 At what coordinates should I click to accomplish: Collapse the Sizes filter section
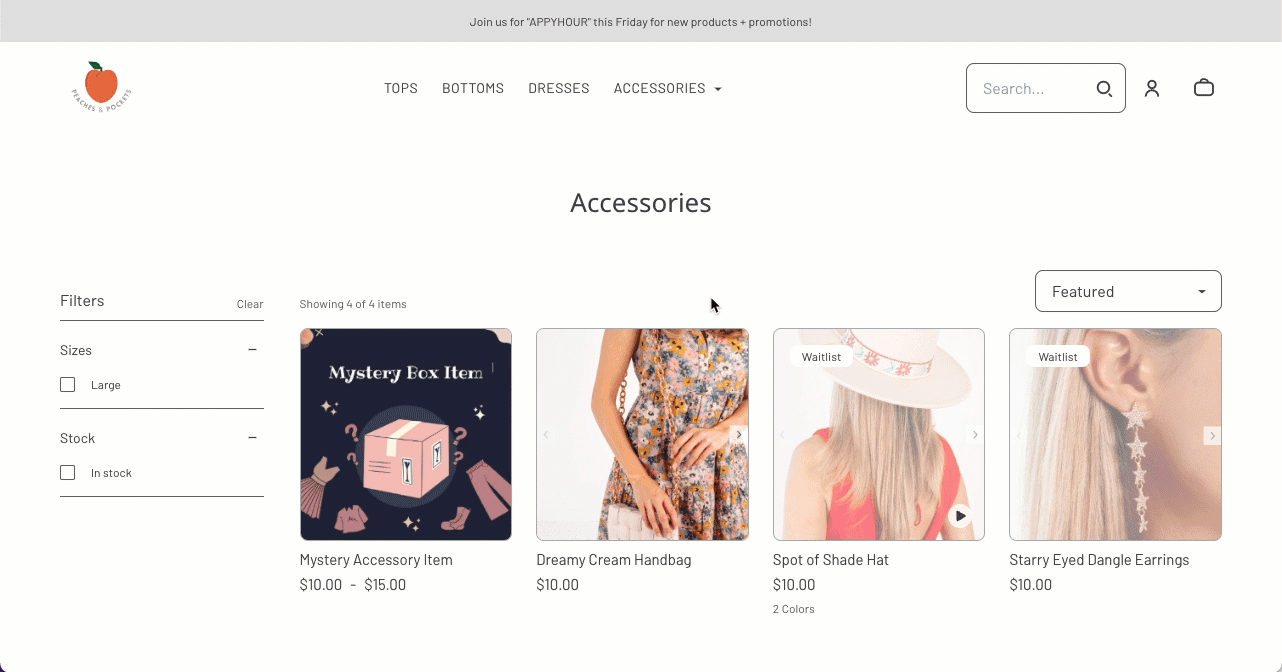(252, 350)
